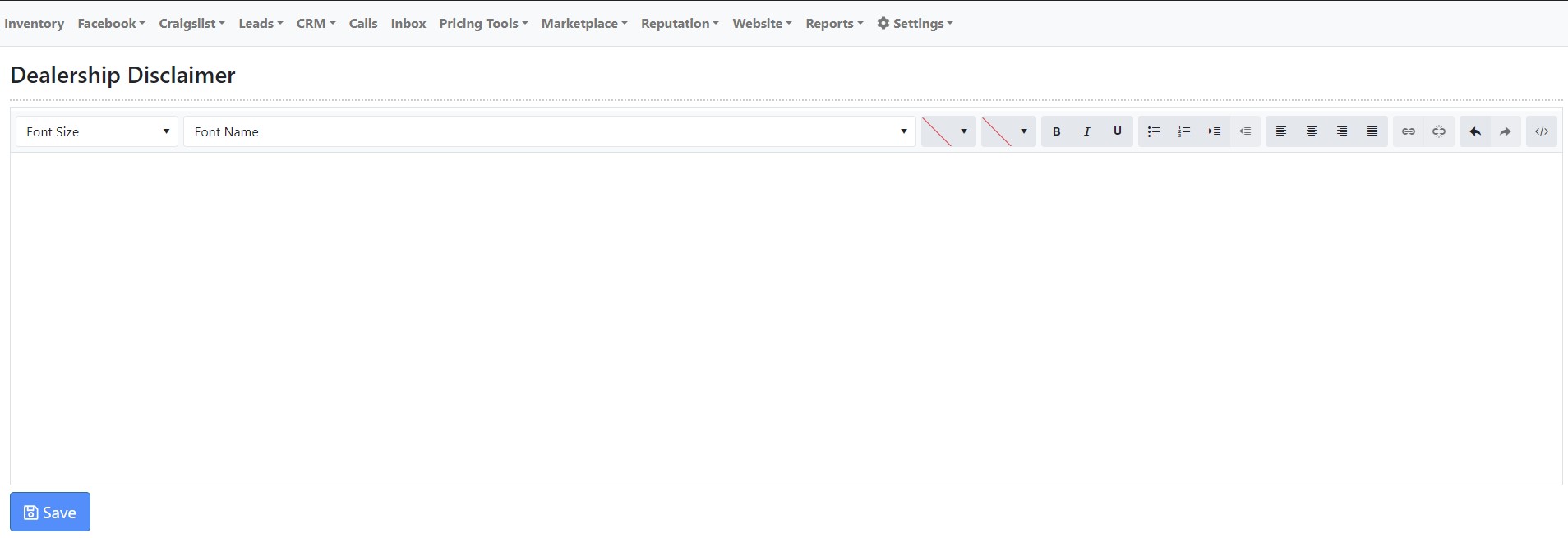Center align the disclaimer text

click(x=1311, y=131)
